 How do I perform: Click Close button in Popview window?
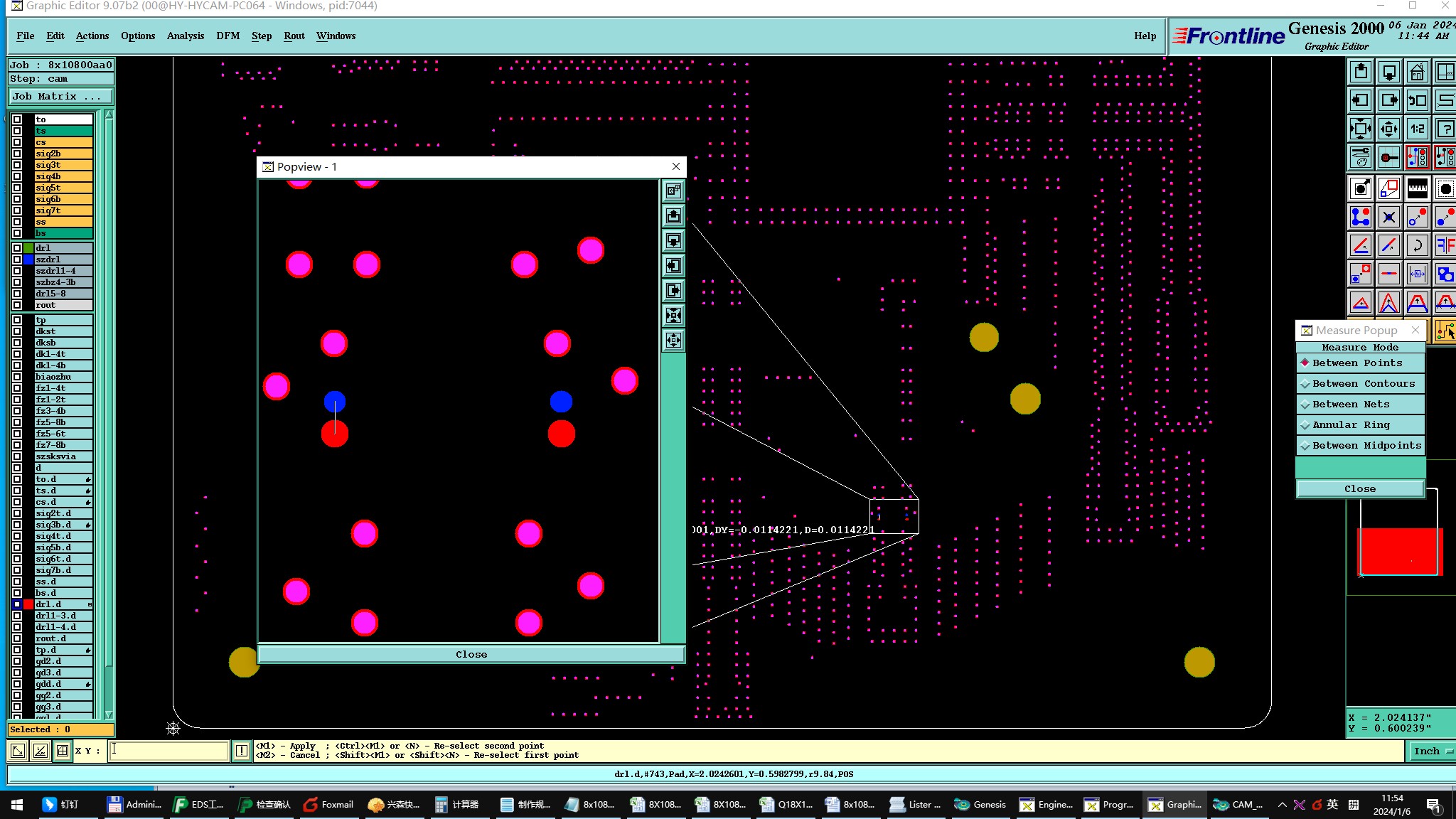click(x=471, y=654)
